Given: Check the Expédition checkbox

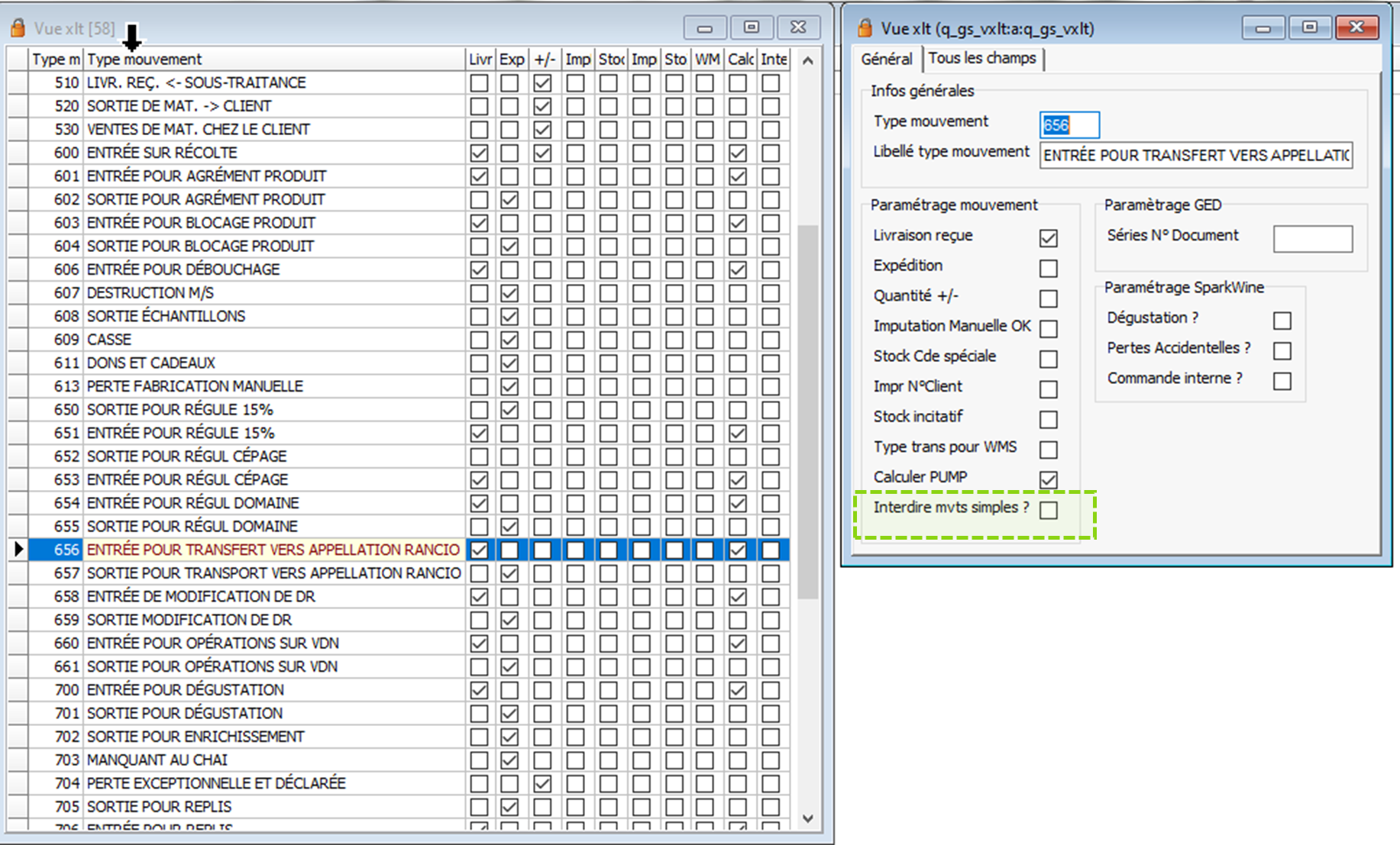Looking at the screenshot, I should [x=1049, y=268].
